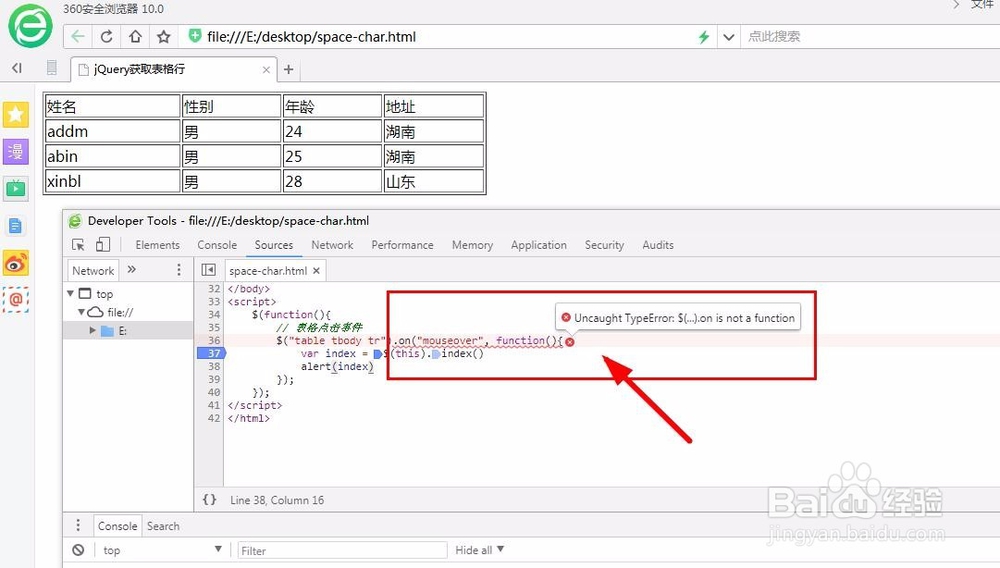Click the age cell showing 28
1000x568 pixels.
click(x=332, y=181)
